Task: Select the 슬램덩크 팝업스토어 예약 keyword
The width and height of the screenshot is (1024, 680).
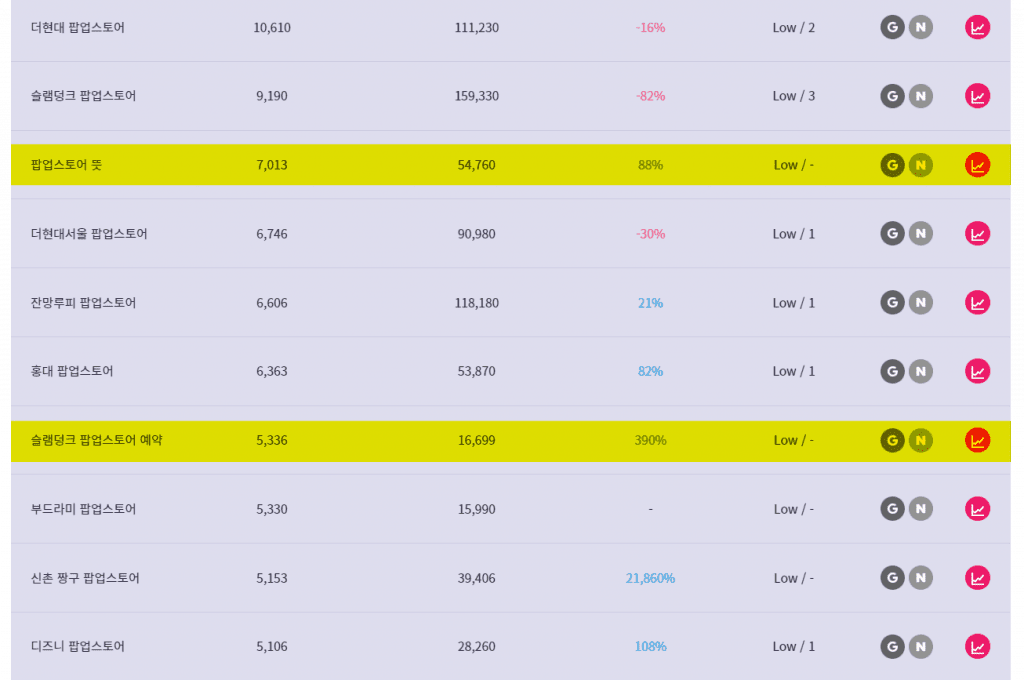Action: tap(97, 440)
